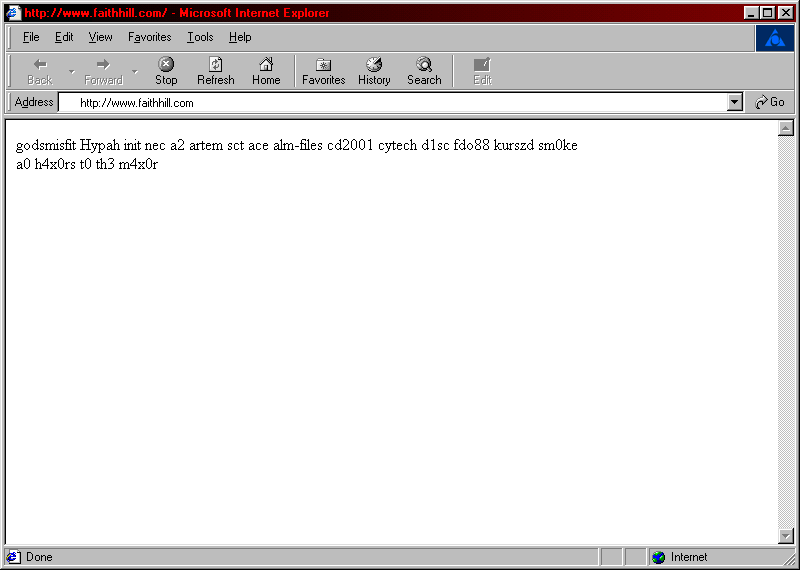Click the 'Internet' zone label

689,557
